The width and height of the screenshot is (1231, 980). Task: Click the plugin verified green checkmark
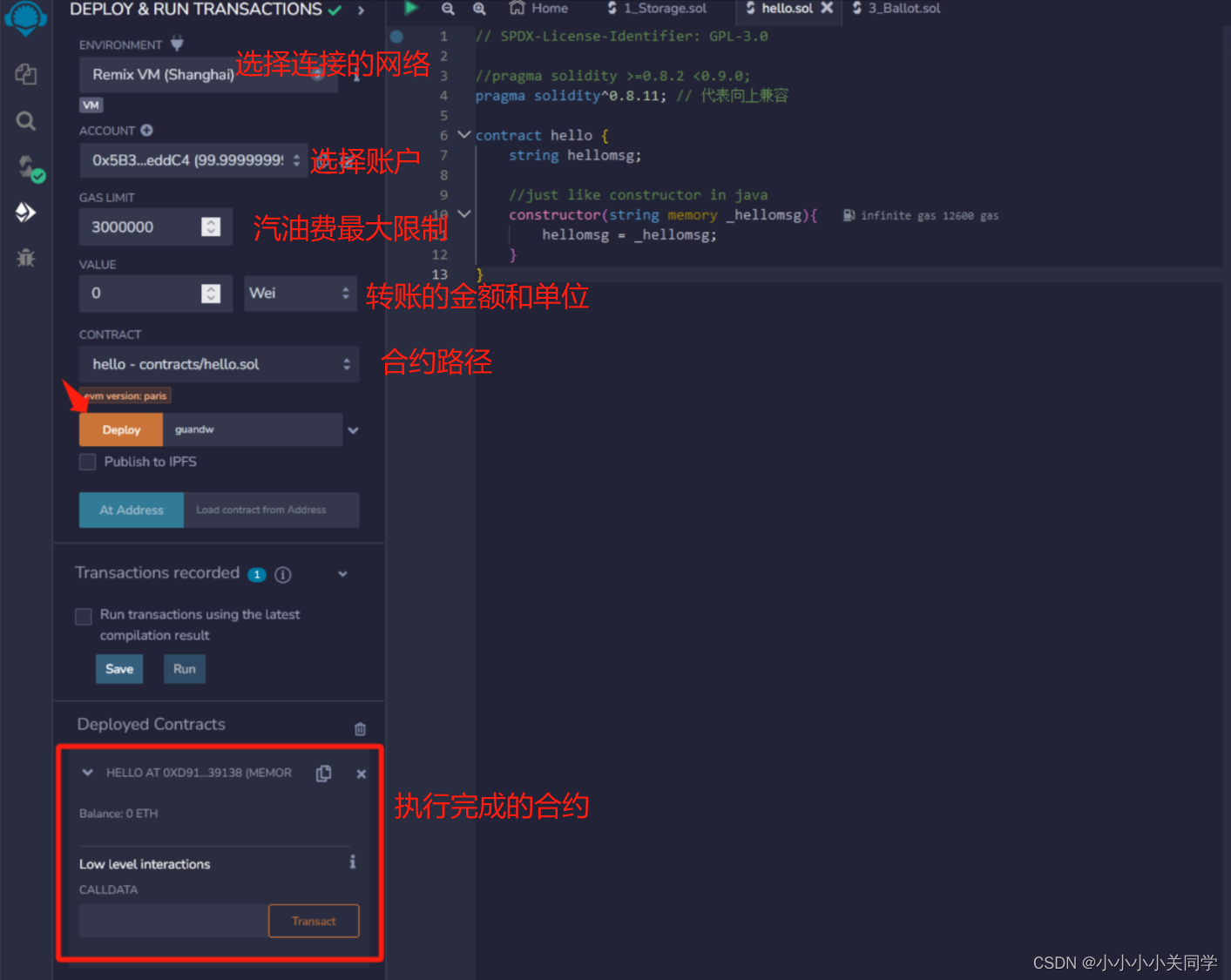(x=335, y=10)
